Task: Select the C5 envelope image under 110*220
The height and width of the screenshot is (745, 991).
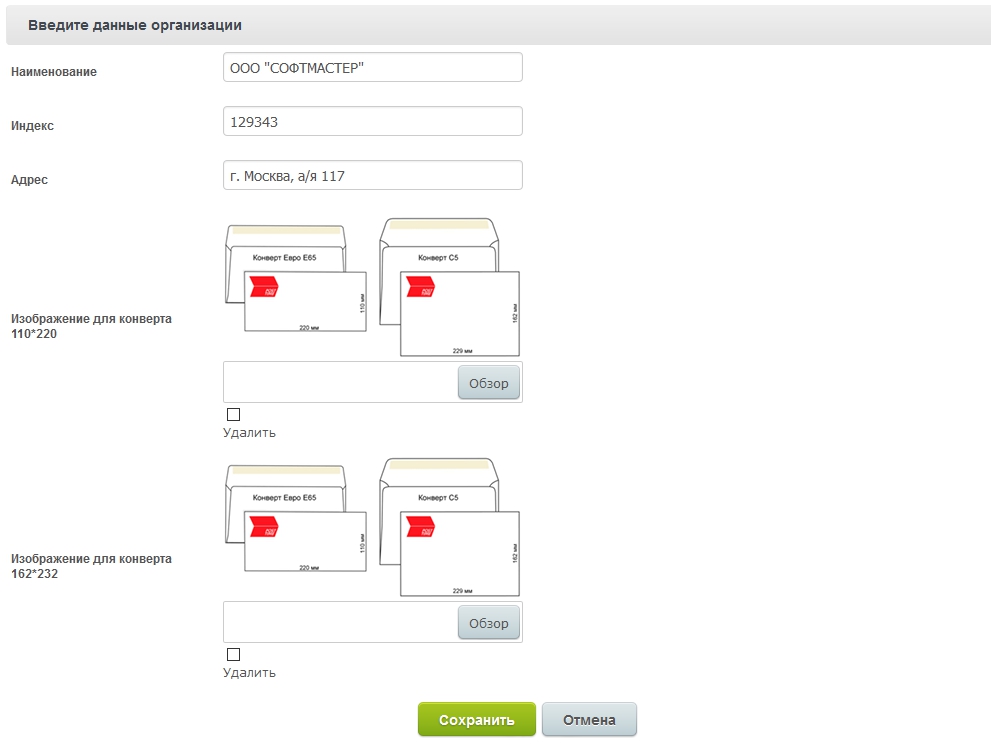Action: click(x=450, y=287)
